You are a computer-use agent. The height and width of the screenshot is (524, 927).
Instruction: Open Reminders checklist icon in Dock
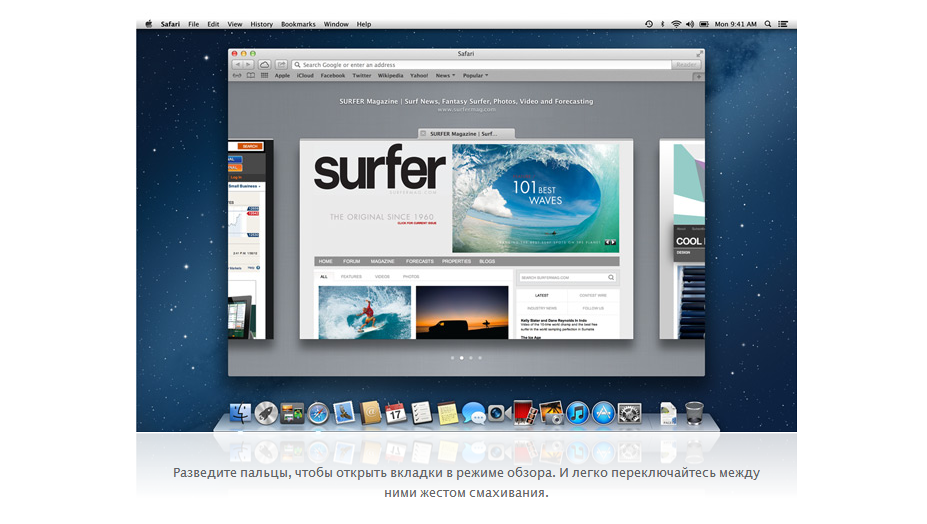(422, 413)
